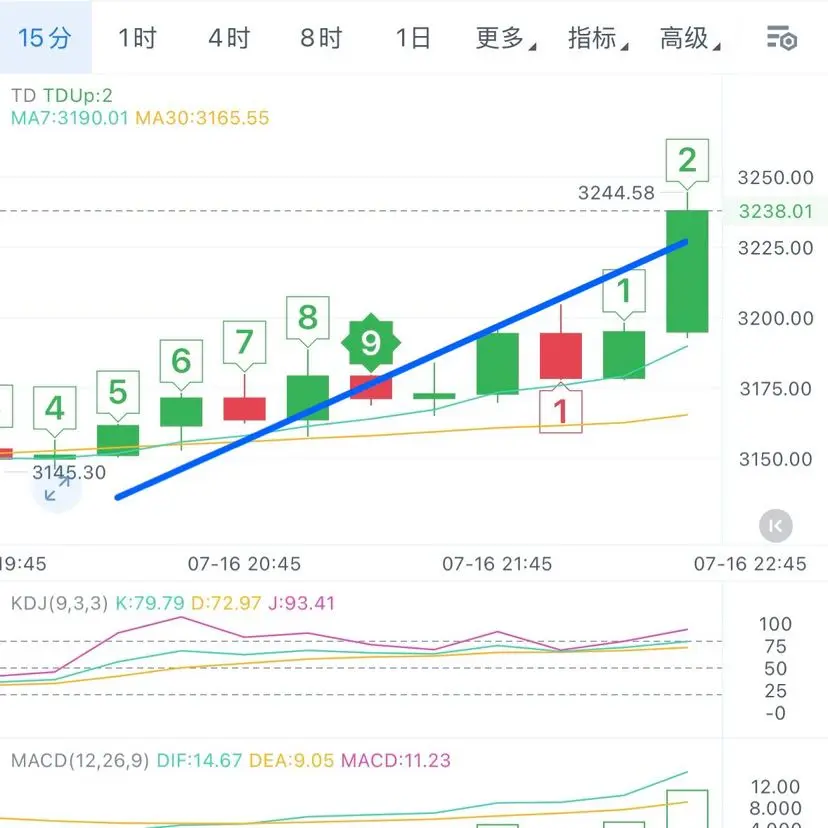828x828 pixels.
Task: Click the DEA:9.05 MACD value
Action: (291, 760)
